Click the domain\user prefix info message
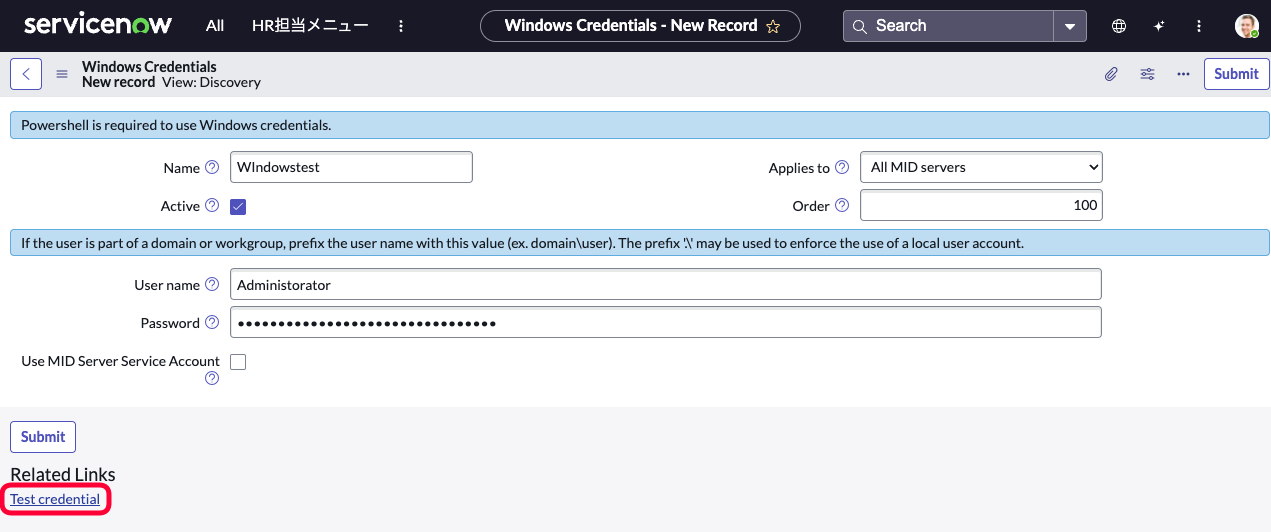This screenshot has height=532, width=1271. pos(640,243)
